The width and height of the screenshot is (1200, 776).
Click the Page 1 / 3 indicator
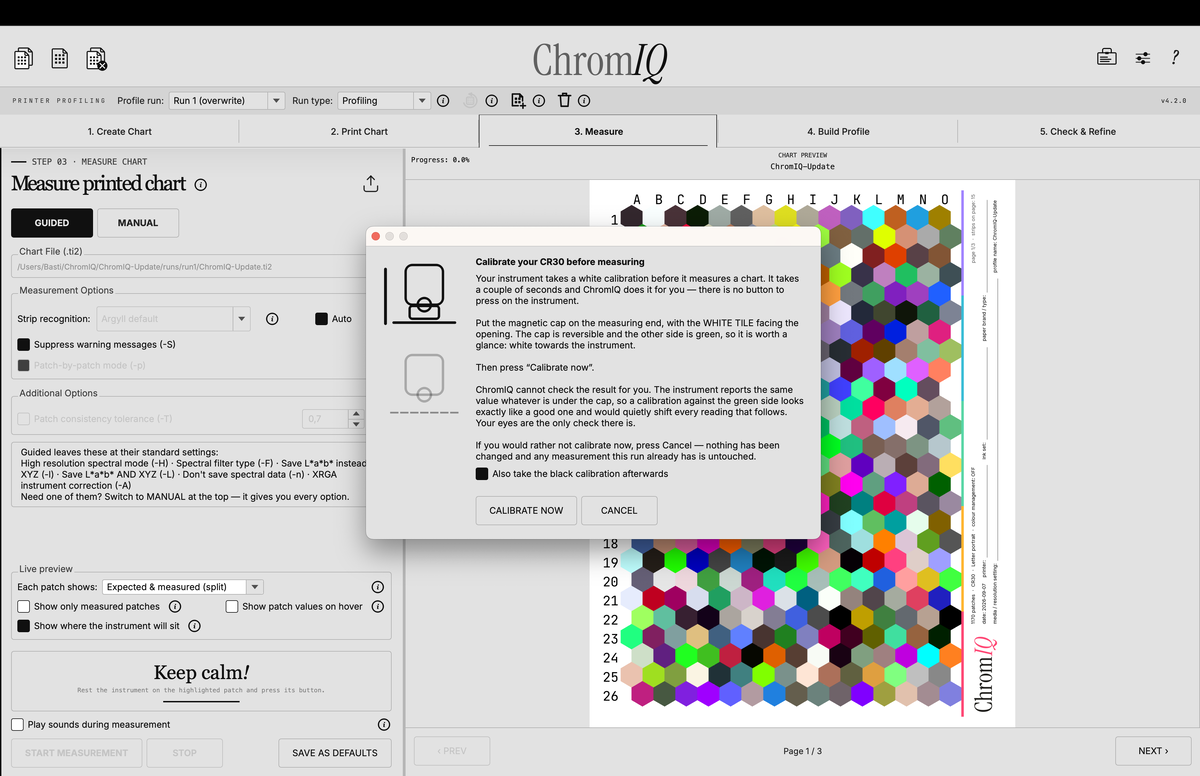coord(803,751)
